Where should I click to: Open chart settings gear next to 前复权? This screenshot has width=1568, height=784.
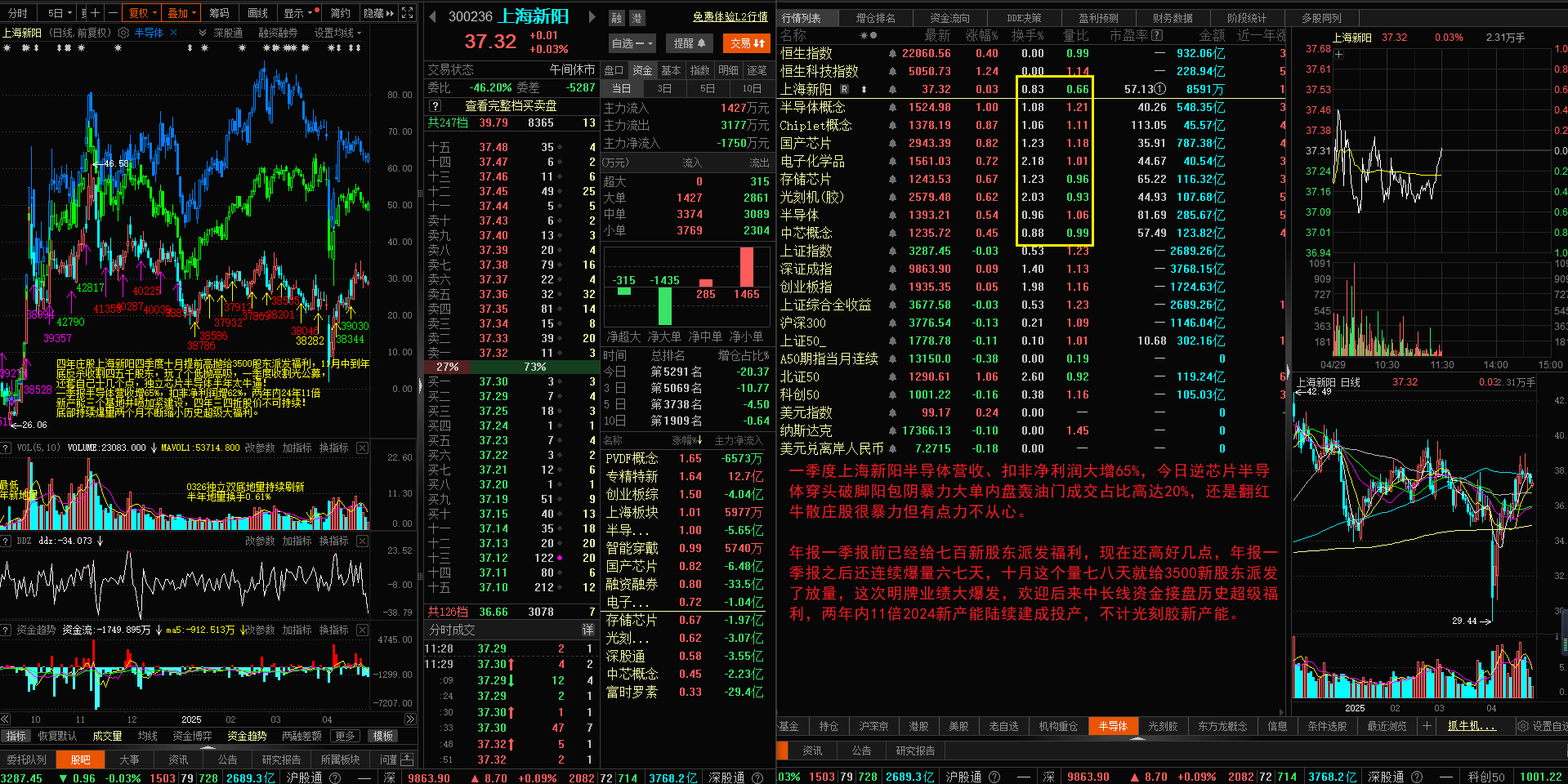pyautogui.click(x=123, y=33)
